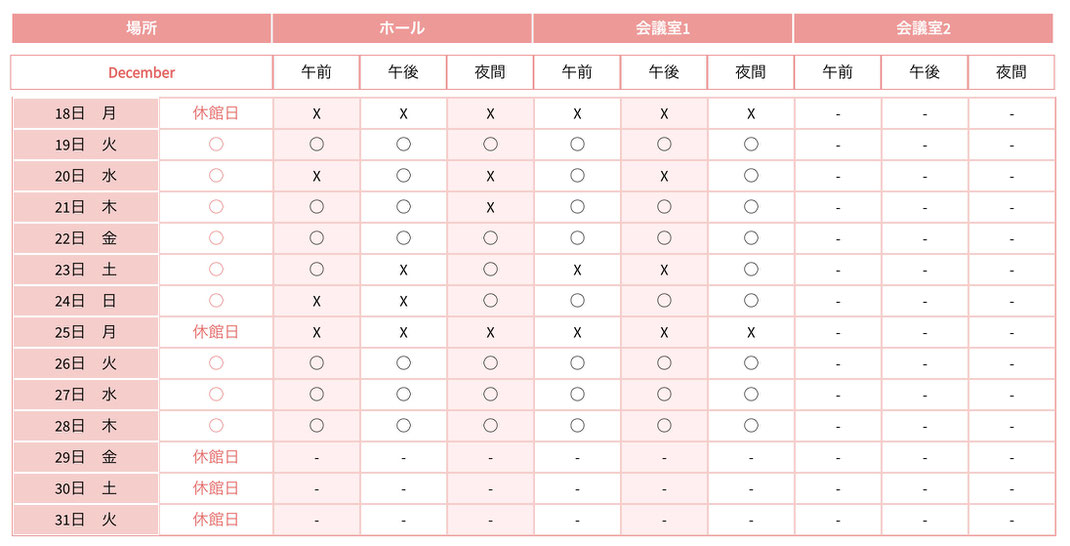Click the pink open-day circle for 19日
The height and width of the screenshot is (546, 1070).
click(216, 144)
